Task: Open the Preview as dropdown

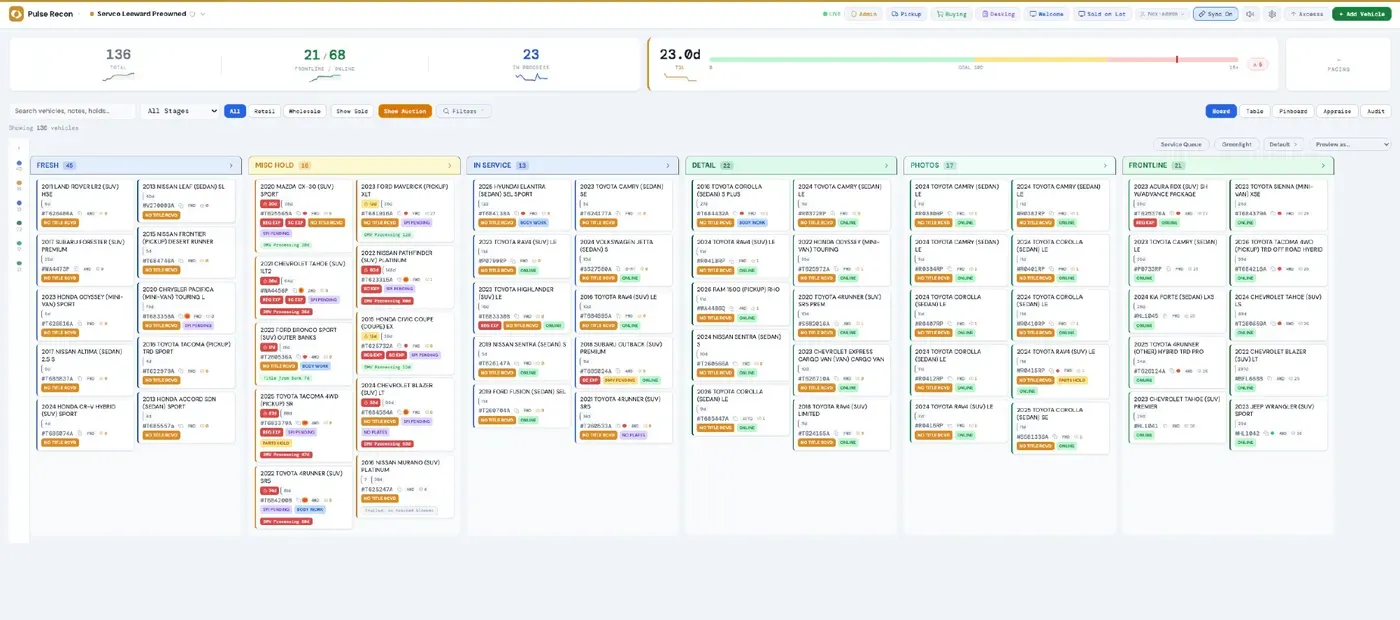Action: click(1350, 144)
